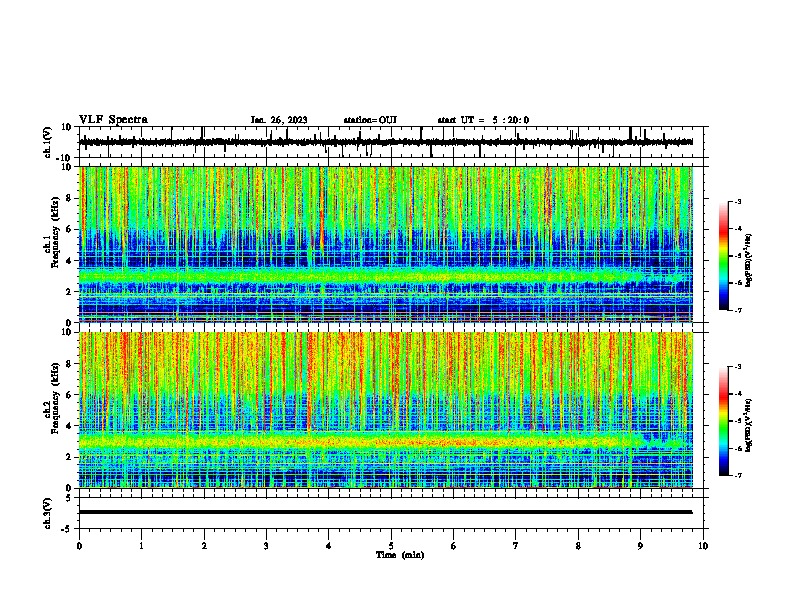
Task: Click the "-7" label on ch.1 colorbar
Action: 738,310
